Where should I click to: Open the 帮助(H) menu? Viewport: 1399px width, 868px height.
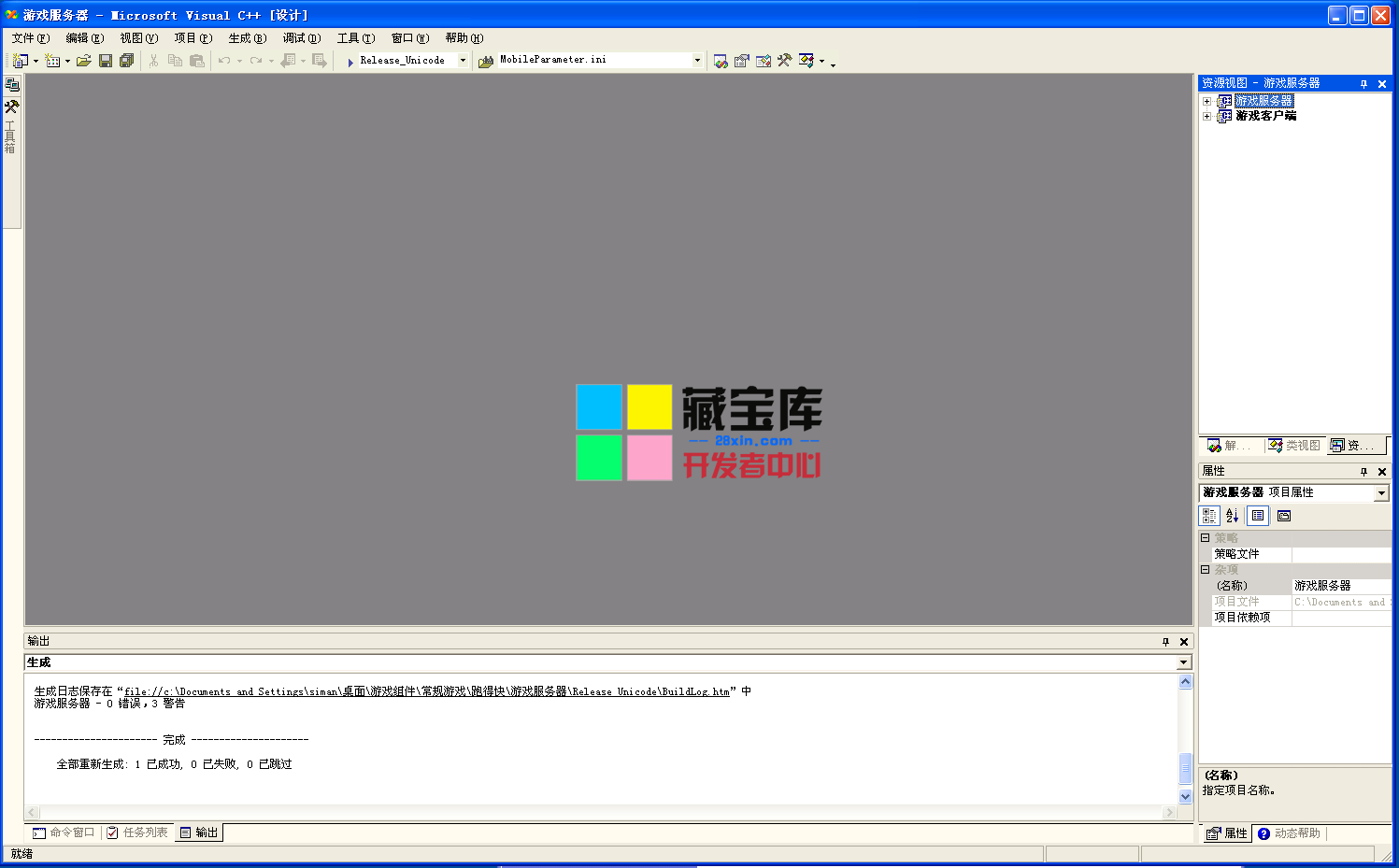[x=464, y=38]
